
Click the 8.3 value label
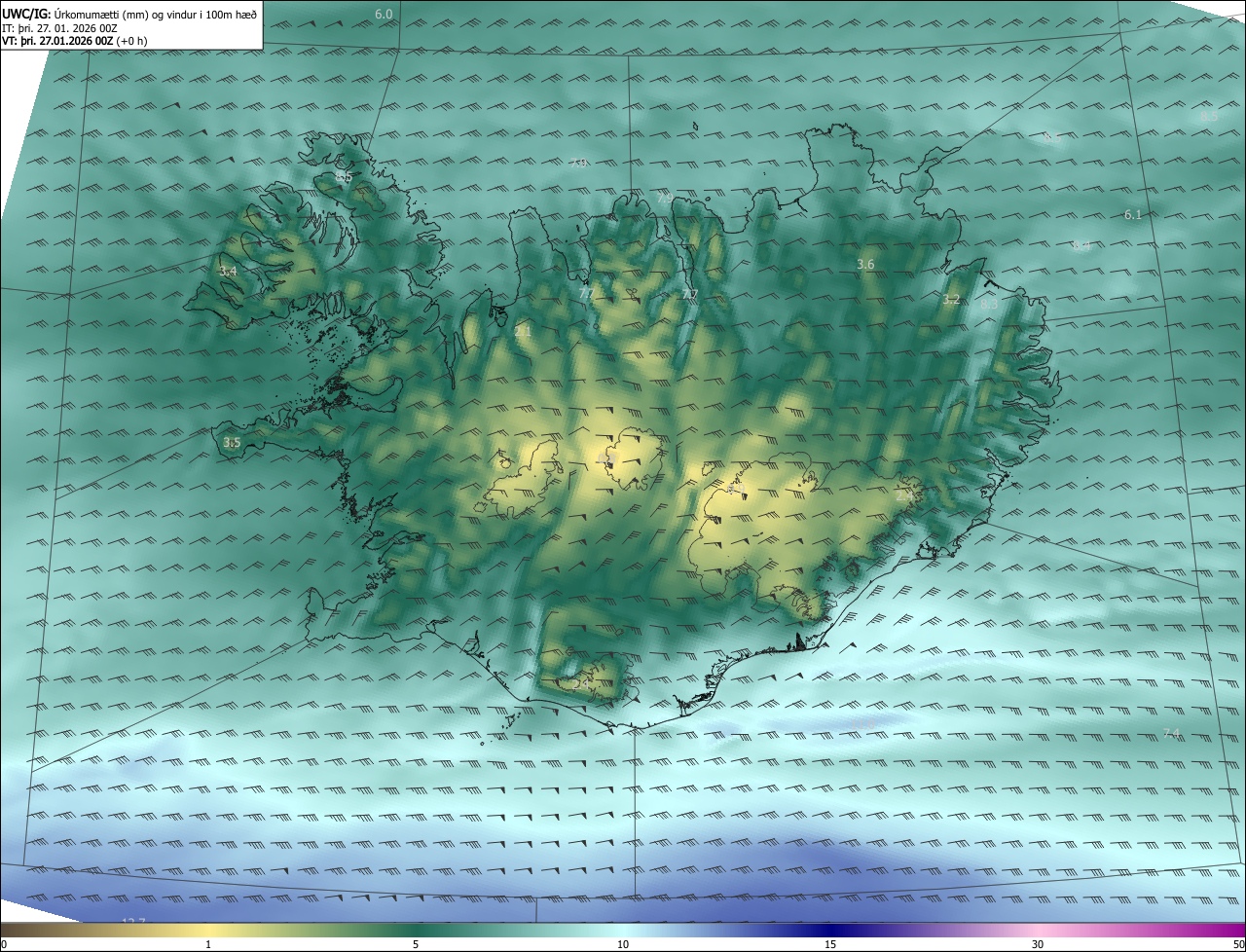click(988, 305)
